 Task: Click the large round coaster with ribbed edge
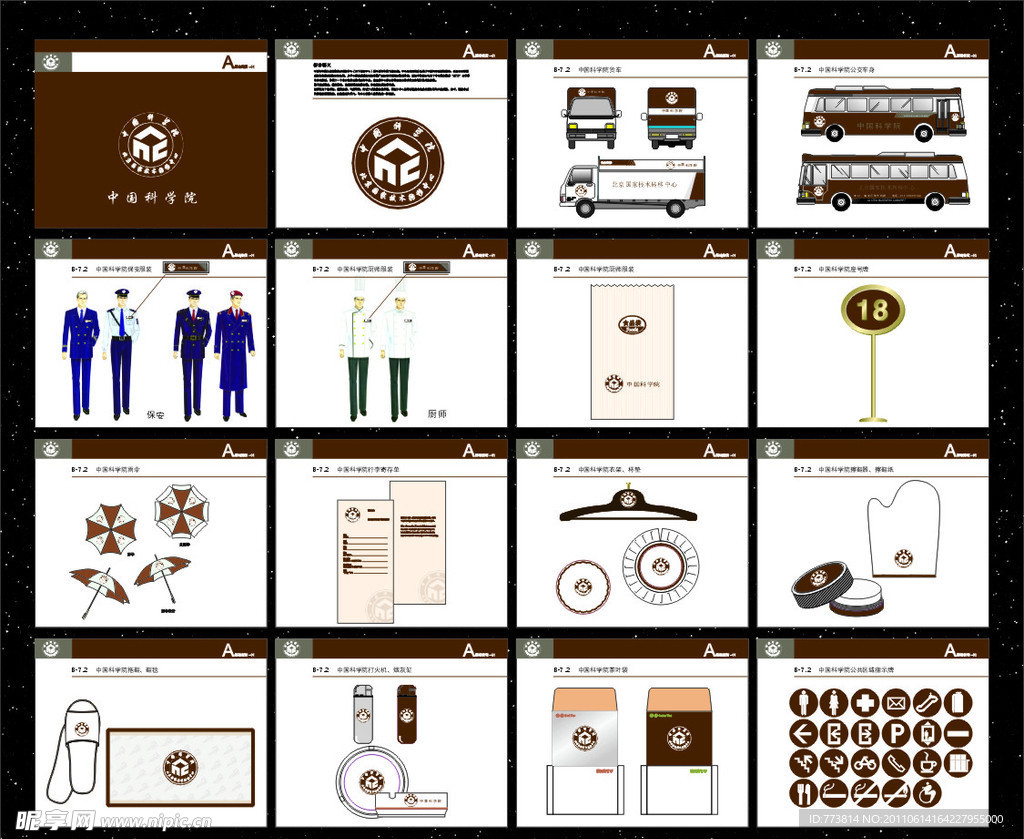[x=660, y=566]
